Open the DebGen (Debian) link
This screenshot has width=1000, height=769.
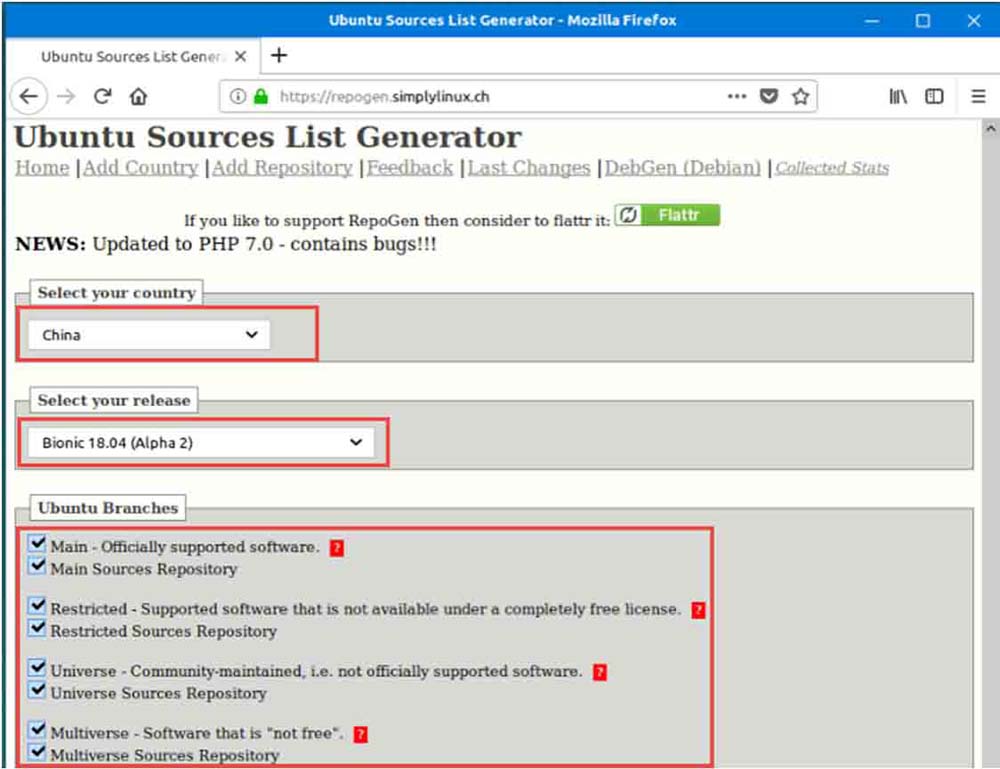pyautogui.click(x=682, y=168)
